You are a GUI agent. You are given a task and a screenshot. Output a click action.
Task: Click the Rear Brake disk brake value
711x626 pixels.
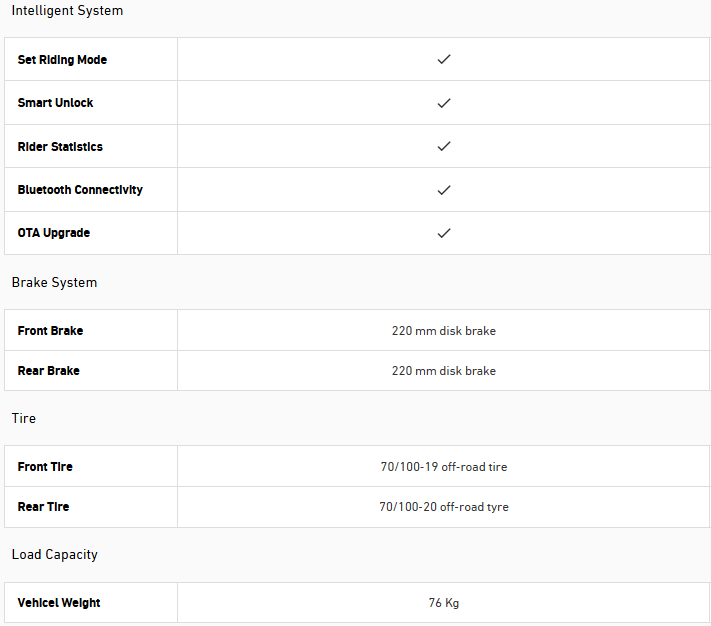(x=444, y=371)
